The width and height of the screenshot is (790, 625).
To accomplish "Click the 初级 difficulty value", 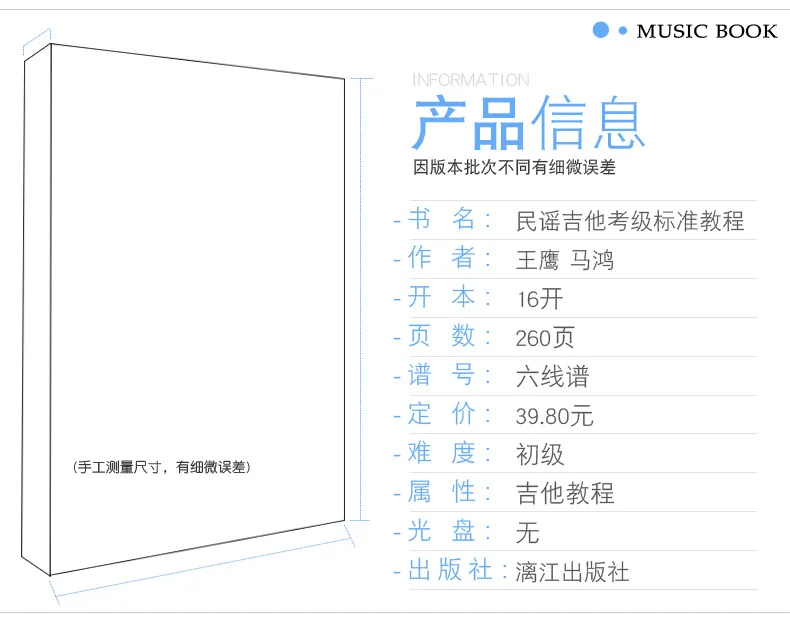I will click(540, 455).
